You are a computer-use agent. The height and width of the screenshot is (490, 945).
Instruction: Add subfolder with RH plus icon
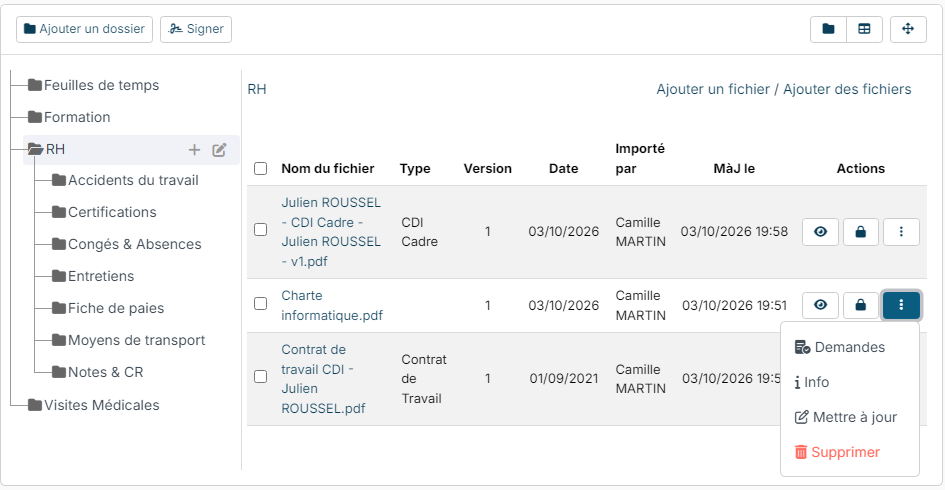coord(194,149)
